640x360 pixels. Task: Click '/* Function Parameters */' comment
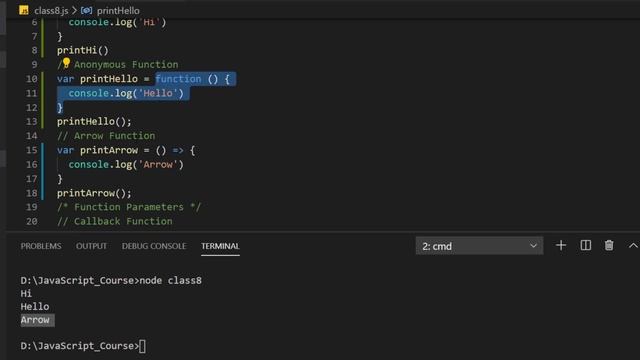[x=129, y=207]
